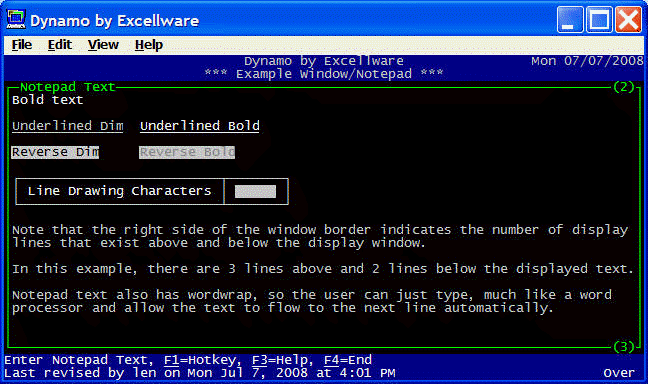Click the F3=Help function key label

tap(280, 360)
